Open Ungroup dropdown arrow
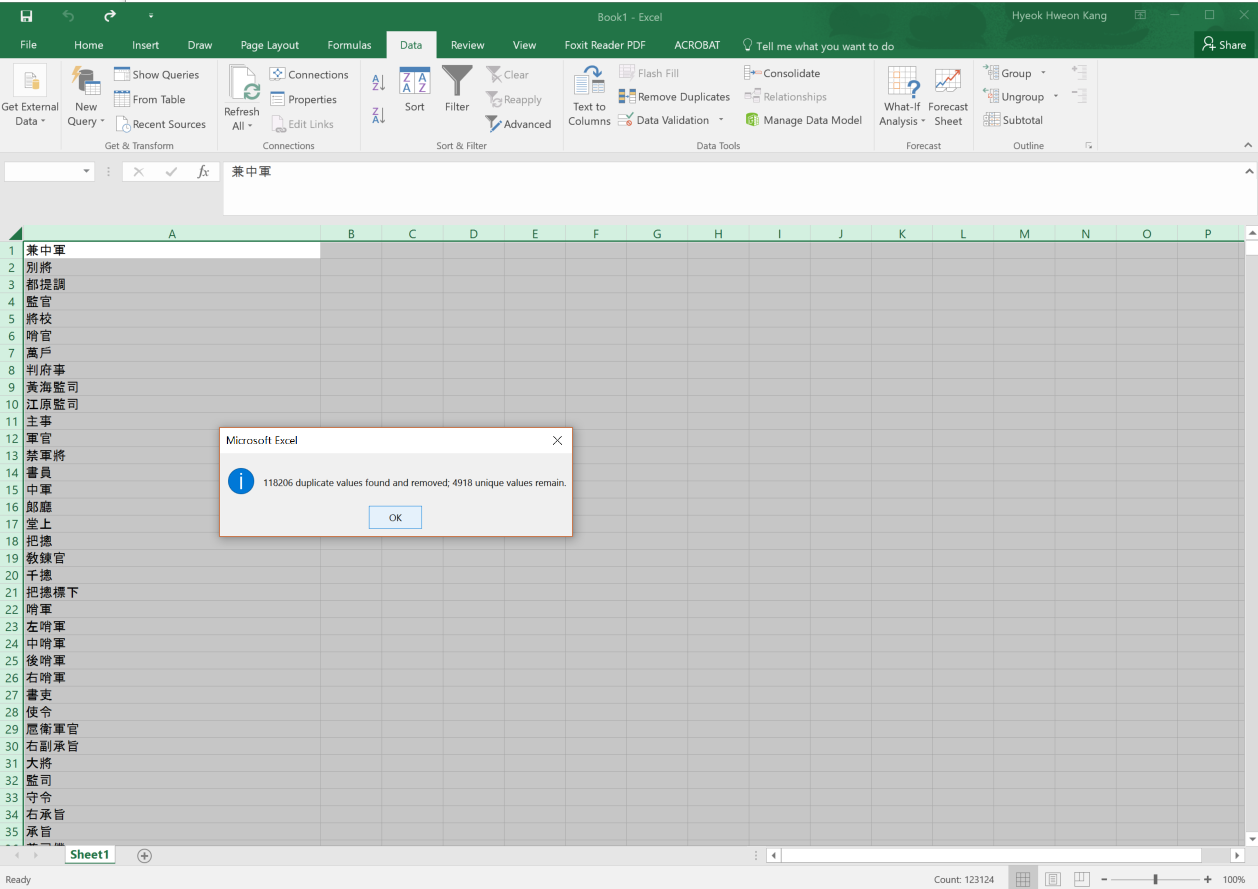 click(x=1055, y=97)
